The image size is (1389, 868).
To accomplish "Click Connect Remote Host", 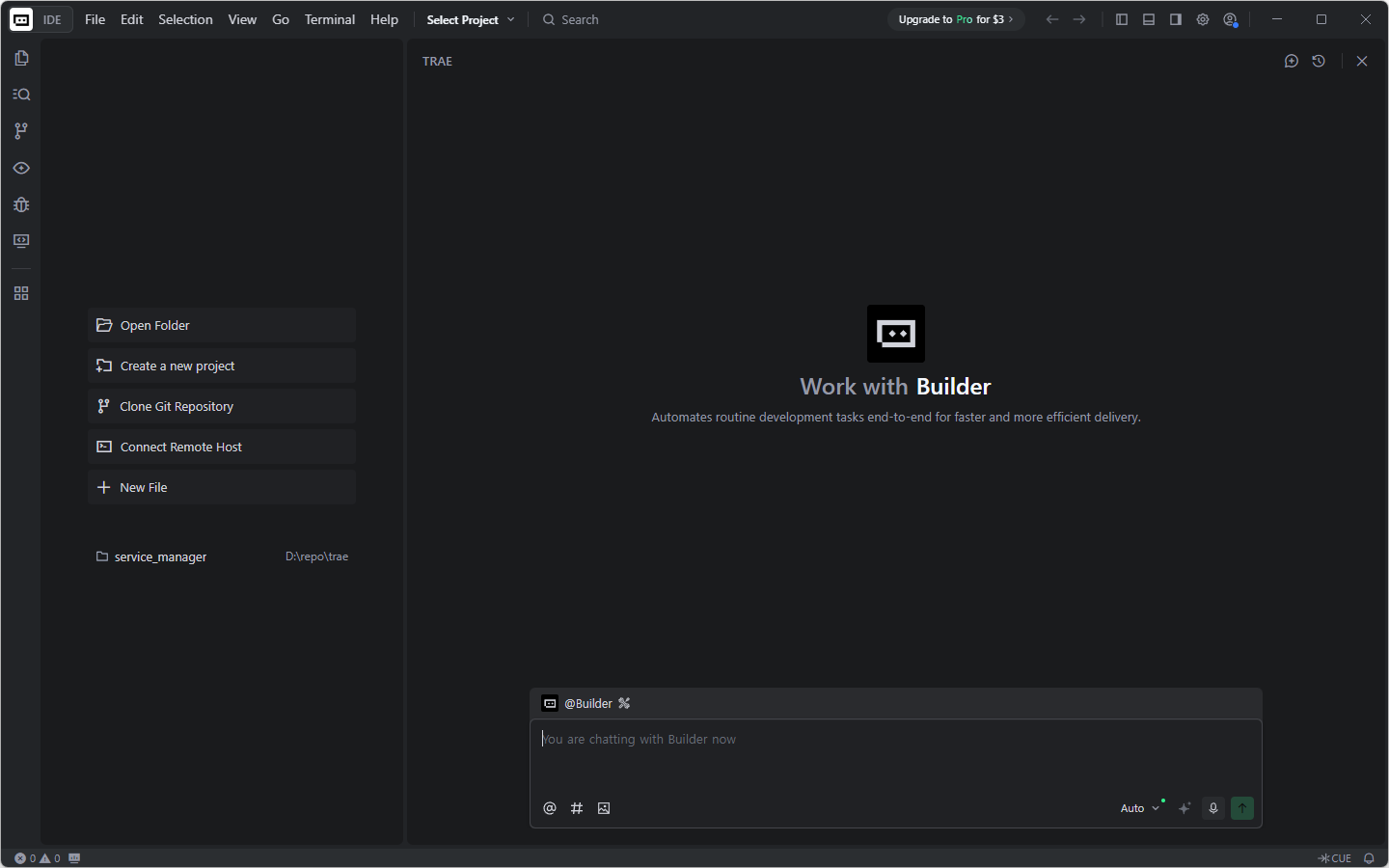I will [x=222, y=447].
